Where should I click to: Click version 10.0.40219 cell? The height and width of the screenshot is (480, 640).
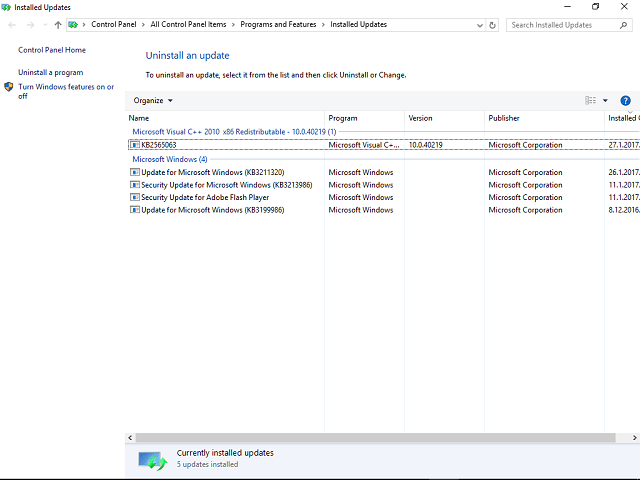(426, 145)
